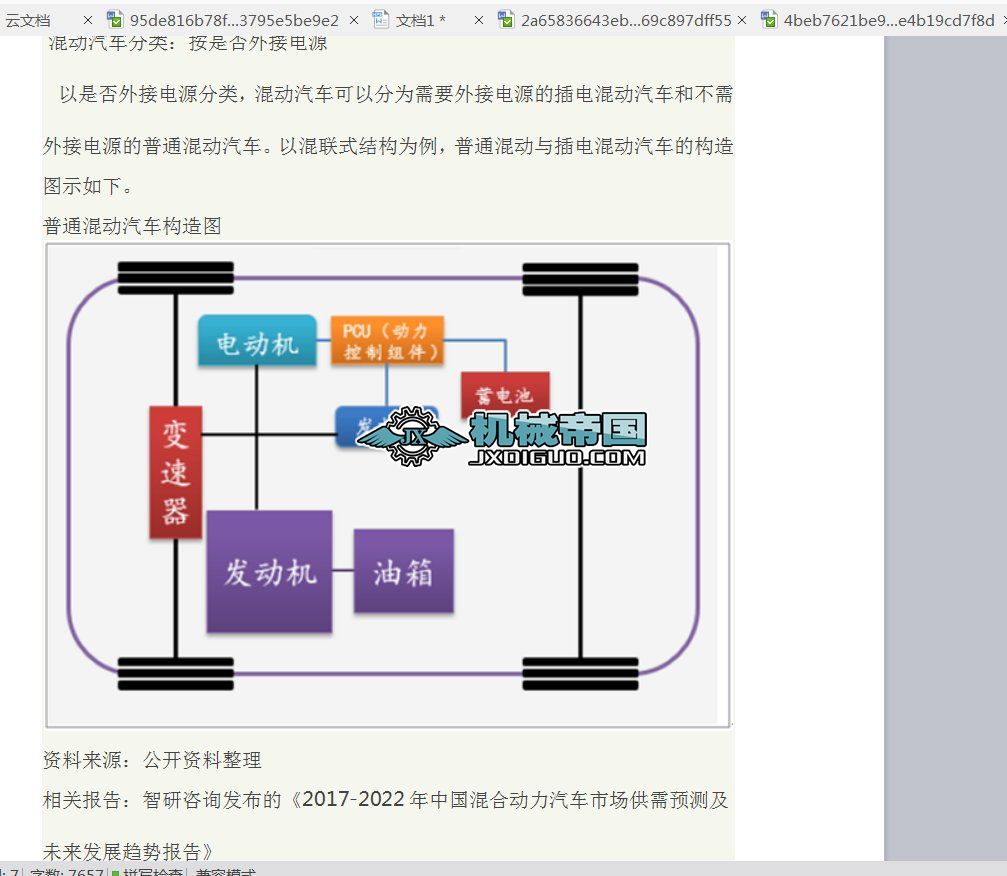Click the 油箱 box in the diagram
Screen dimensions: 1007x876
(403, 571)
